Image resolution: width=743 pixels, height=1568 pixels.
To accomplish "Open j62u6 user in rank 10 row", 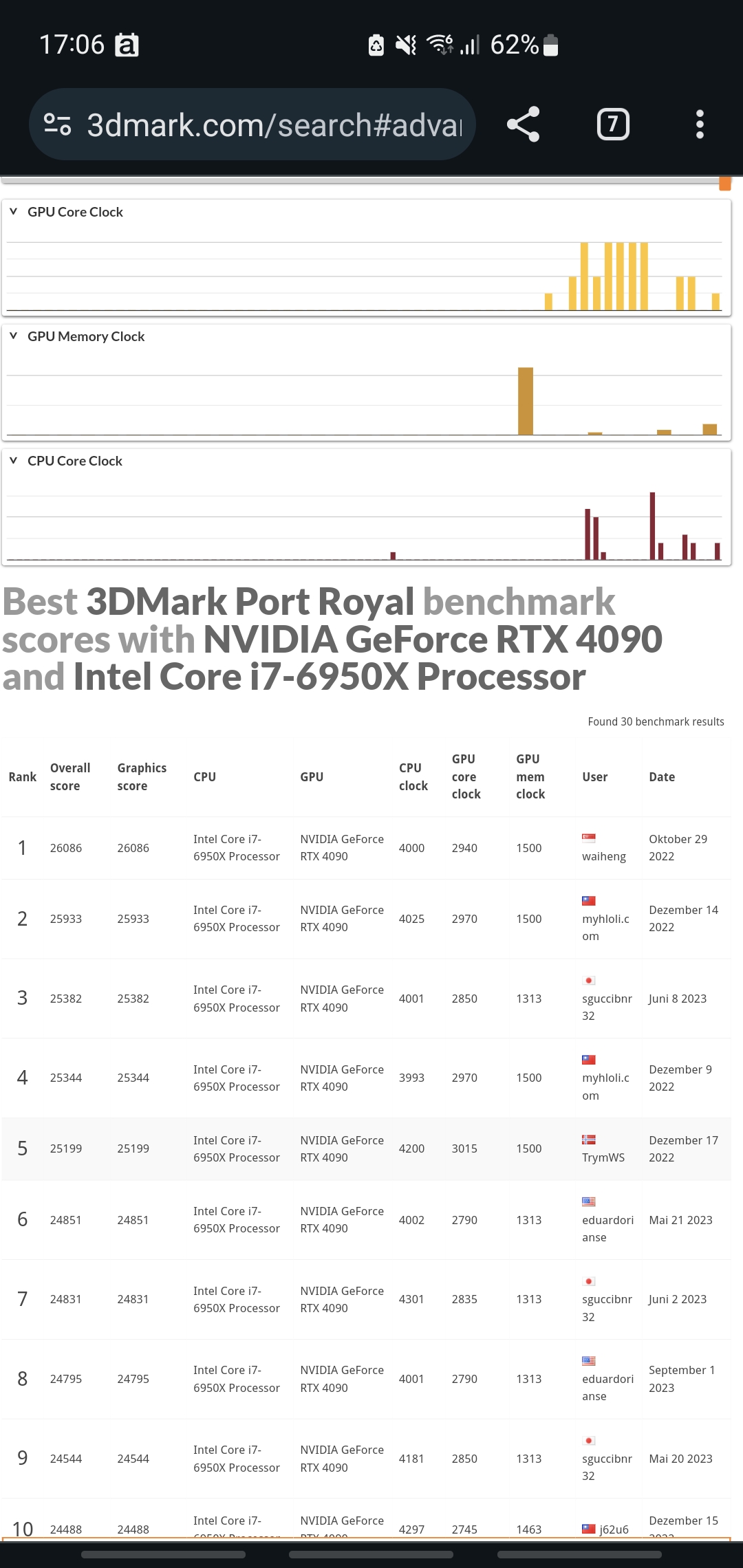I will (x=614, y=1529).
